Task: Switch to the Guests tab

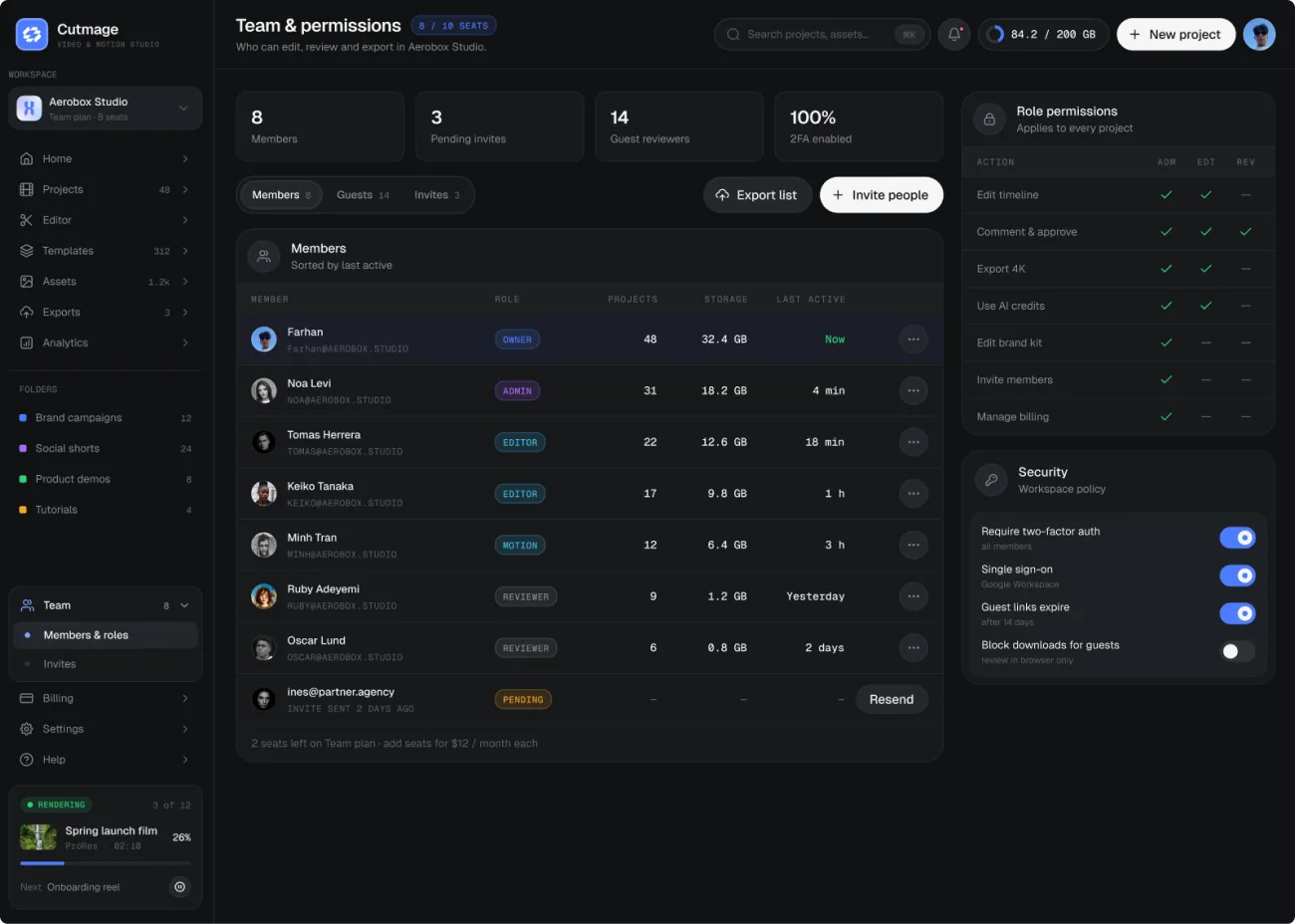Action: point(363,195)
